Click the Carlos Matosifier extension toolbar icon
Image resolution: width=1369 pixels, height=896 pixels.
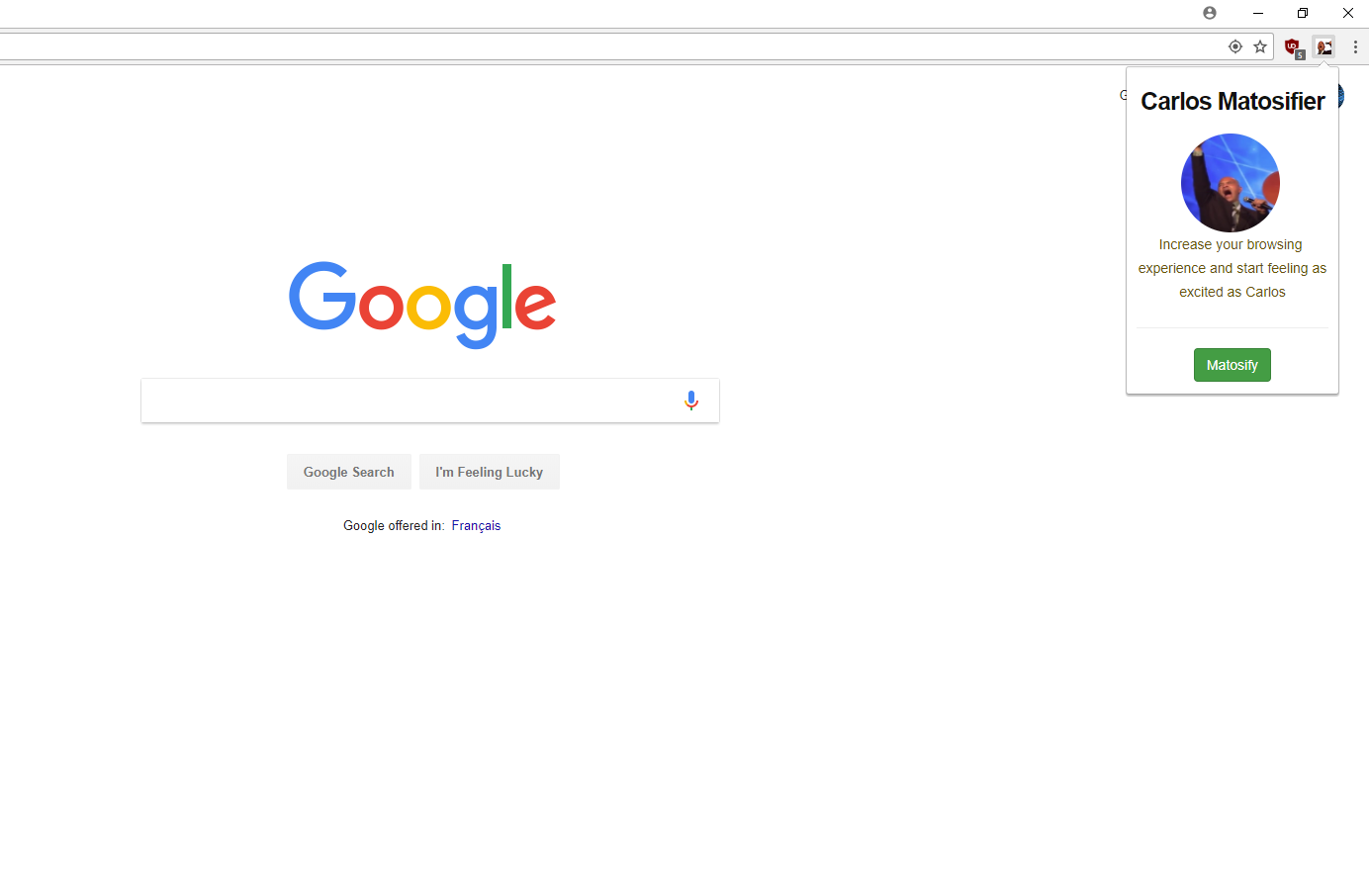click(1323, 46)
